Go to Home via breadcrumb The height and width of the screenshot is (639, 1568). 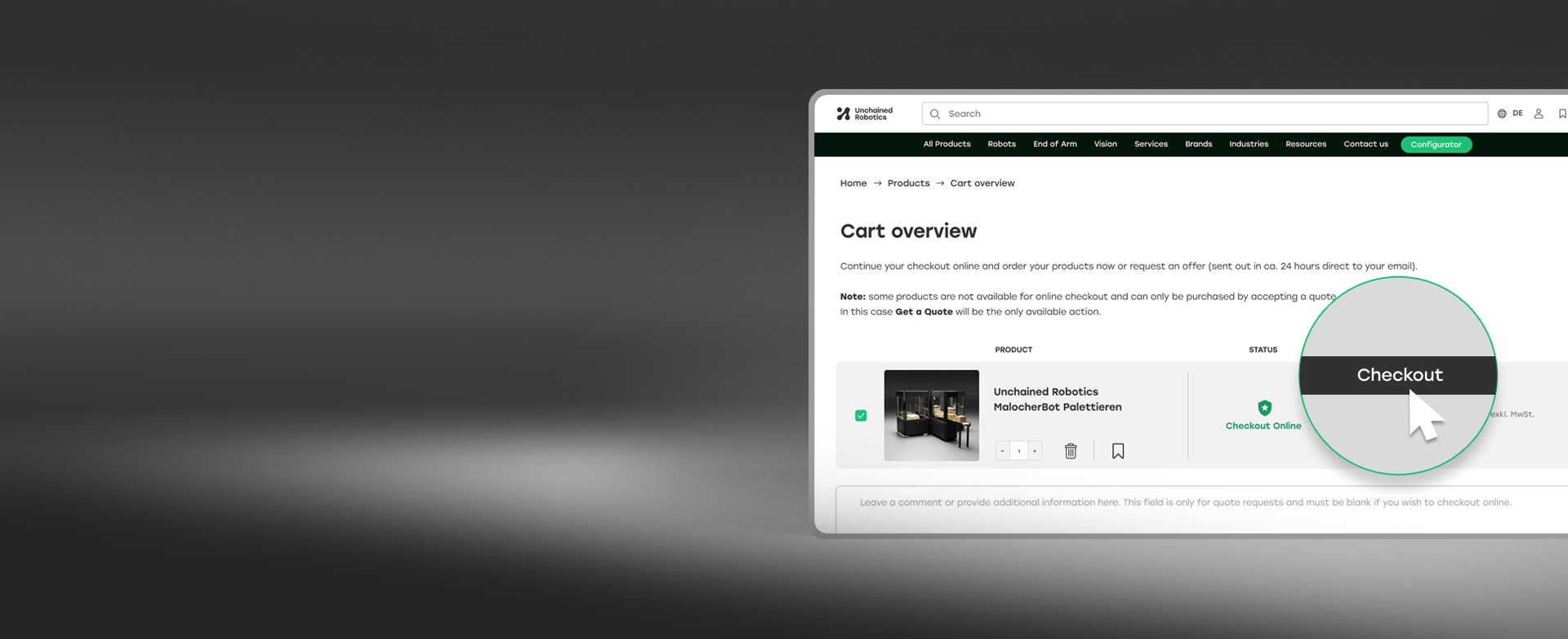point(853,184)
